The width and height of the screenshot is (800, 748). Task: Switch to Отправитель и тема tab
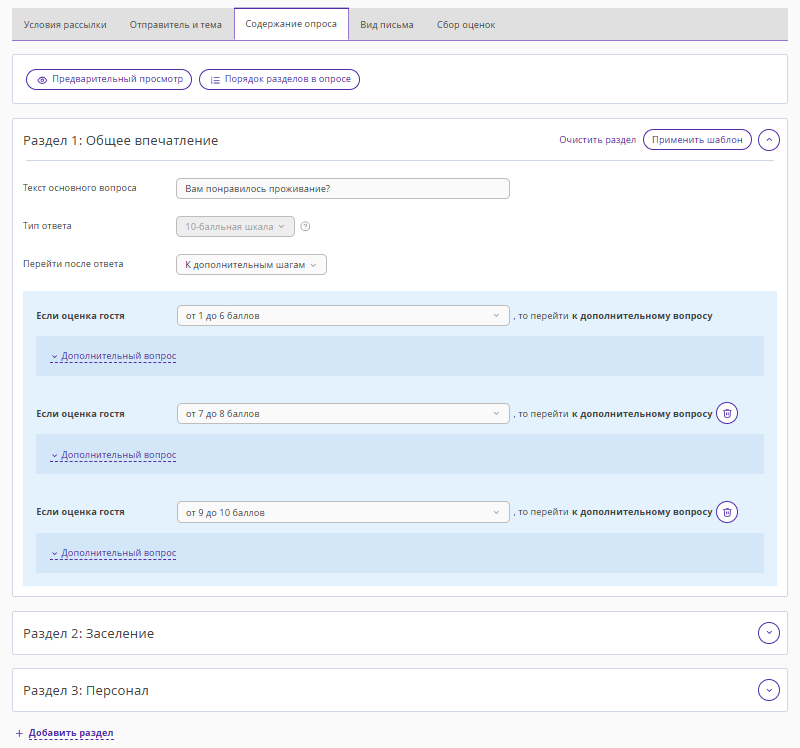click(176, 24)
